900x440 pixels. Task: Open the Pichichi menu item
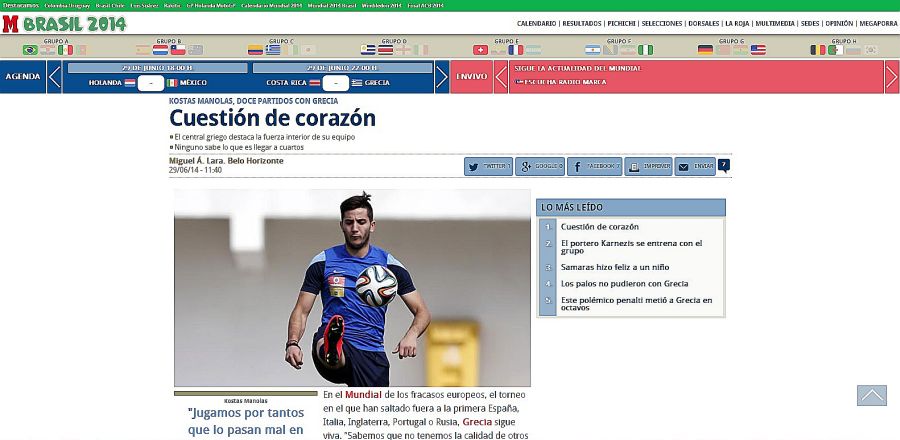(624, 23)
